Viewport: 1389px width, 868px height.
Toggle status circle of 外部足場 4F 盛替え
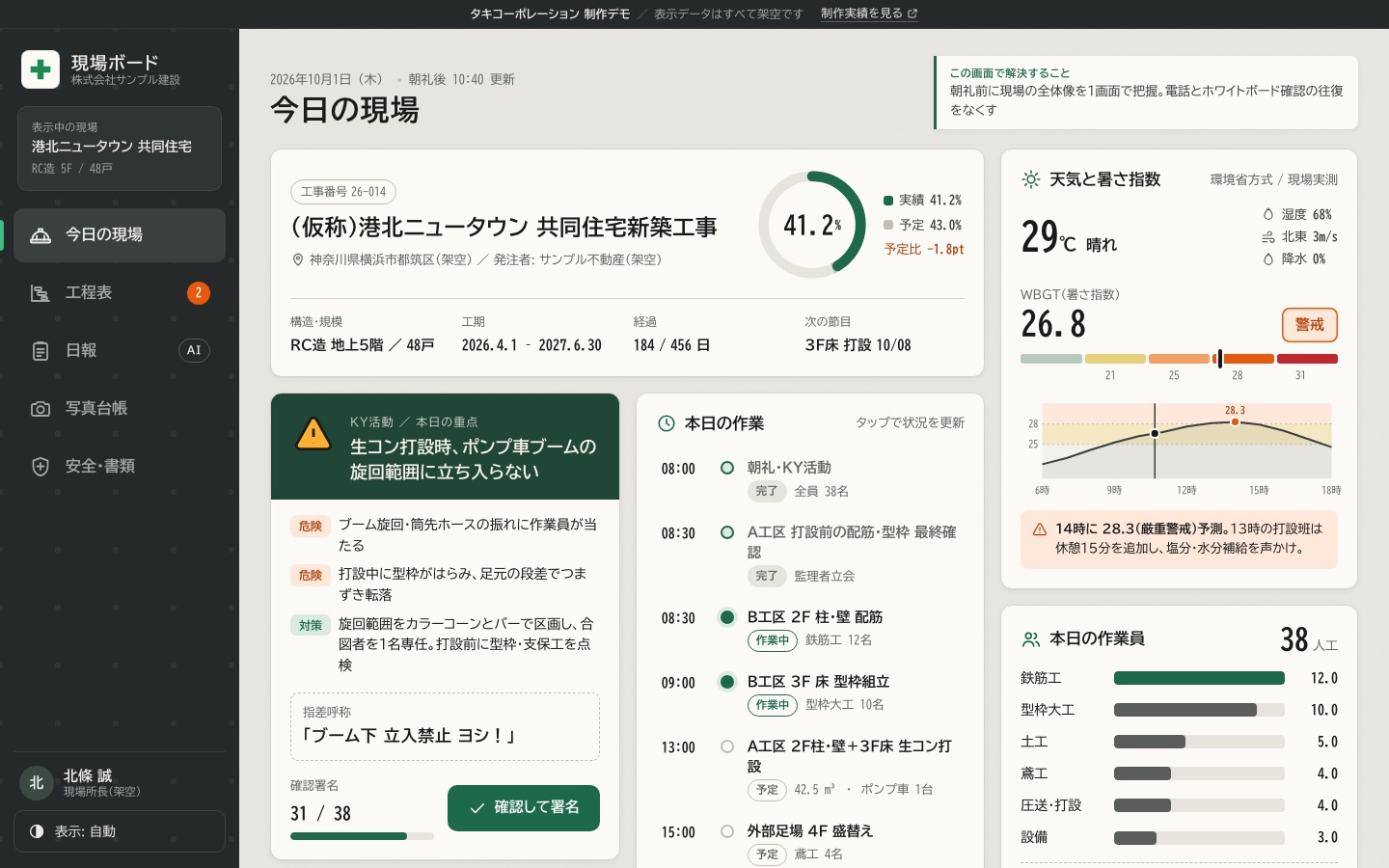click(x=727, y=831)
